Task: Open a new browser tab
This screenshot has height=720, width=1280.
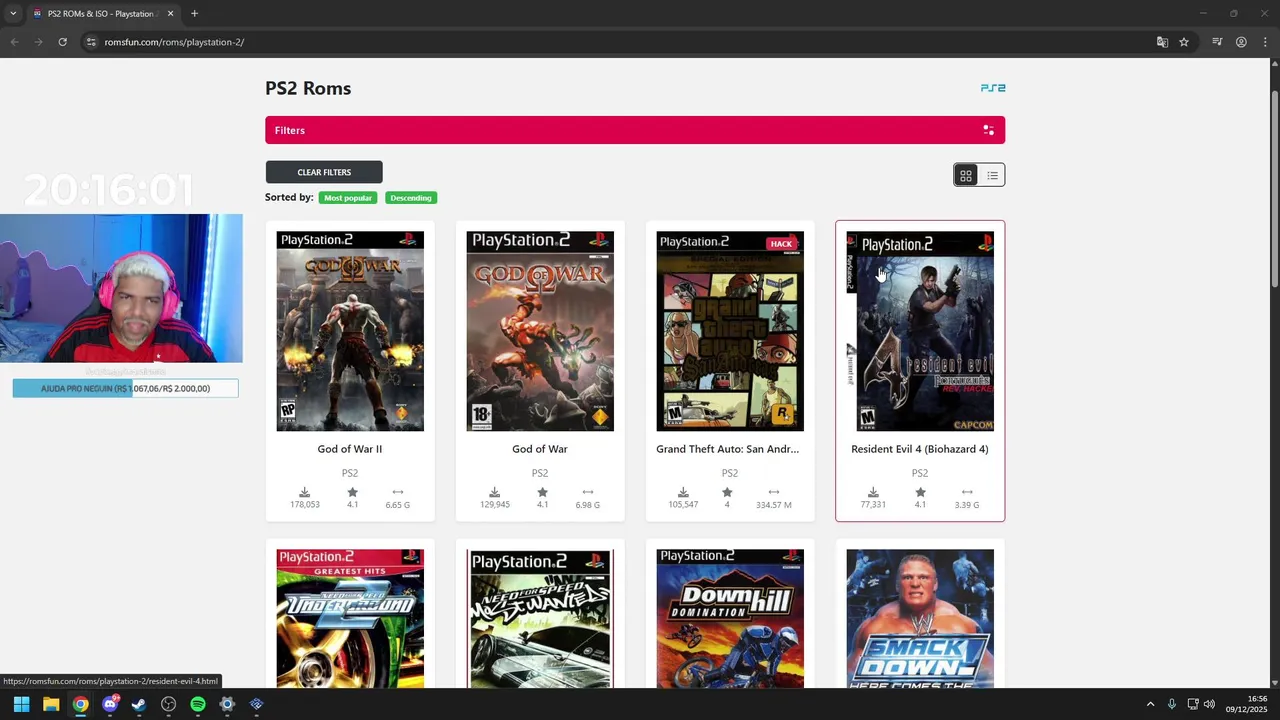Action: (x=194, y=14)
